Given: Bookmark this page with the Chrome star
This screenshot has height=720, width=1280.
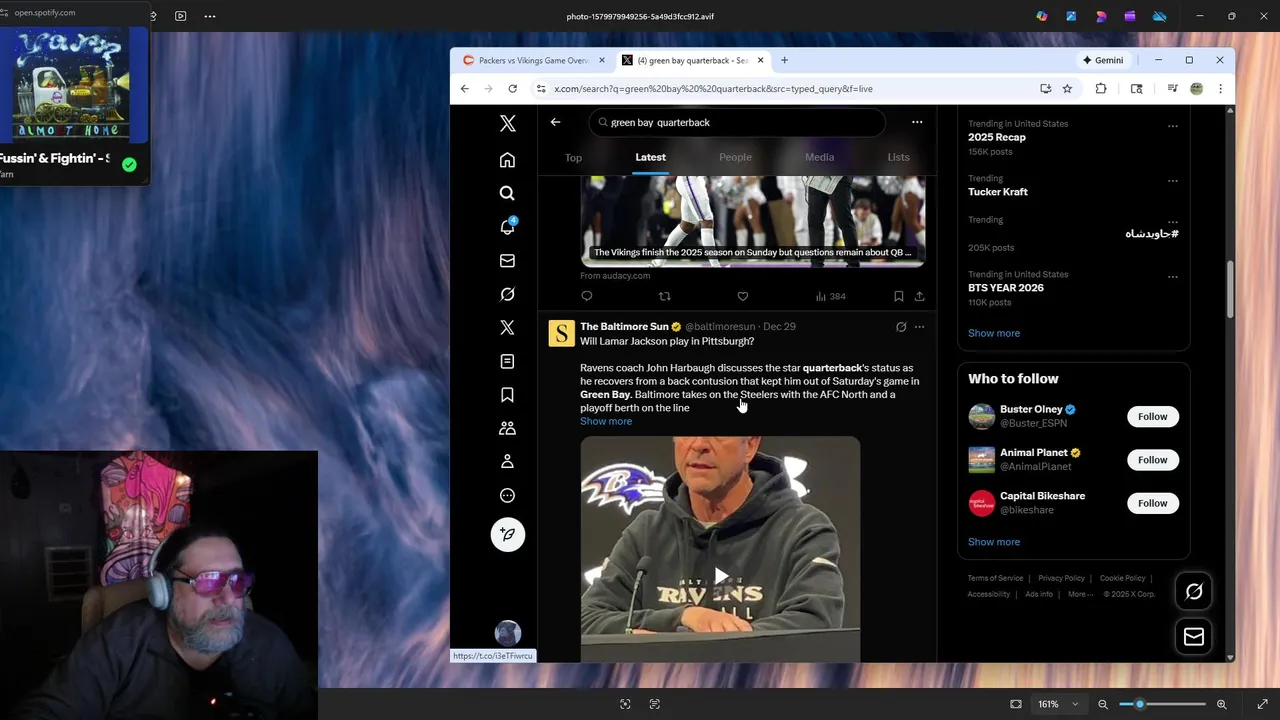Looking at the screenshot, I should tap(1067, 89).
